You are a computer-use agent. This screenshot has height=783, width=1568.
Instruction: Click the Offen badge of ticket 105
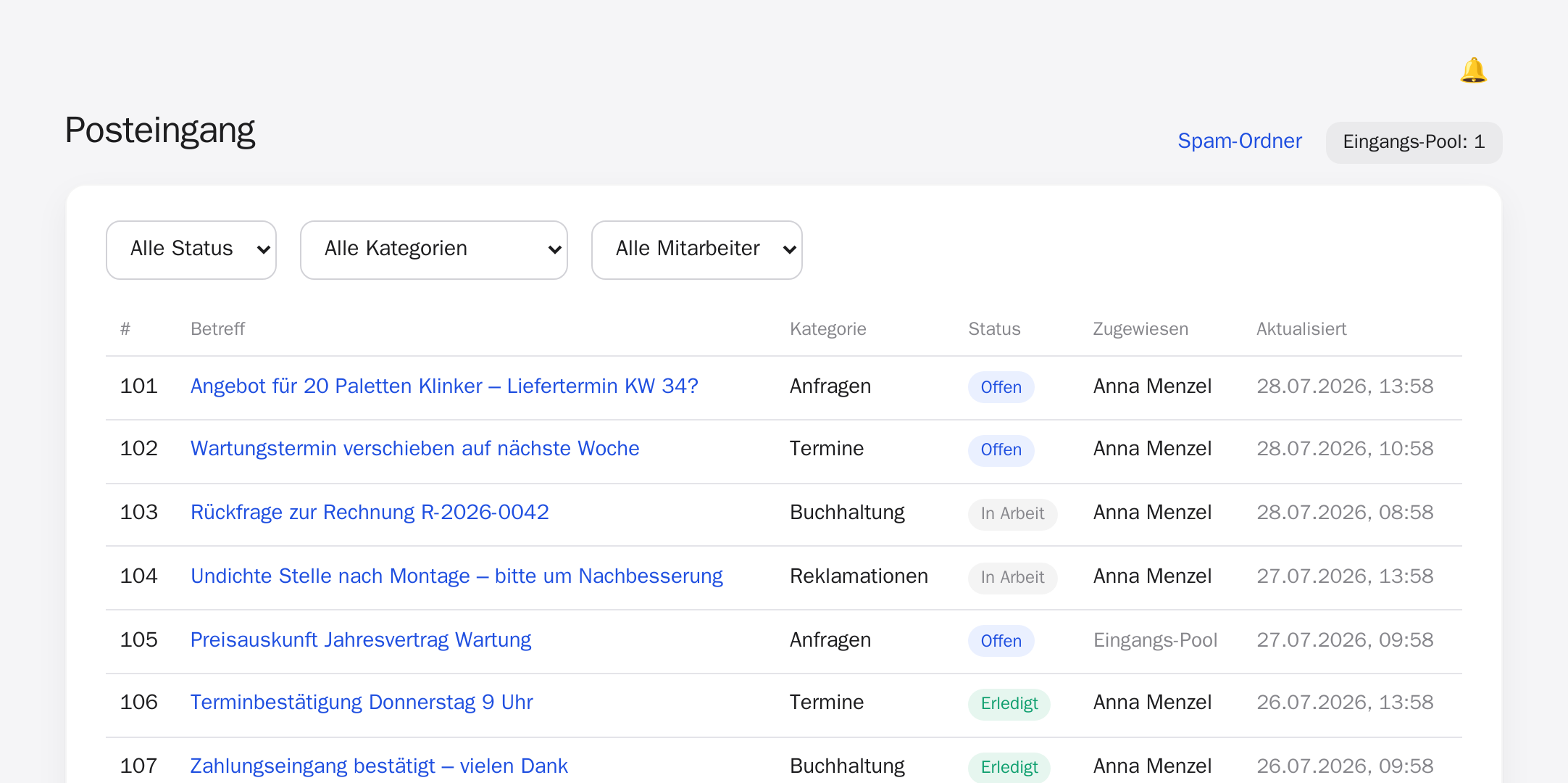click(x=1001, y=641)
